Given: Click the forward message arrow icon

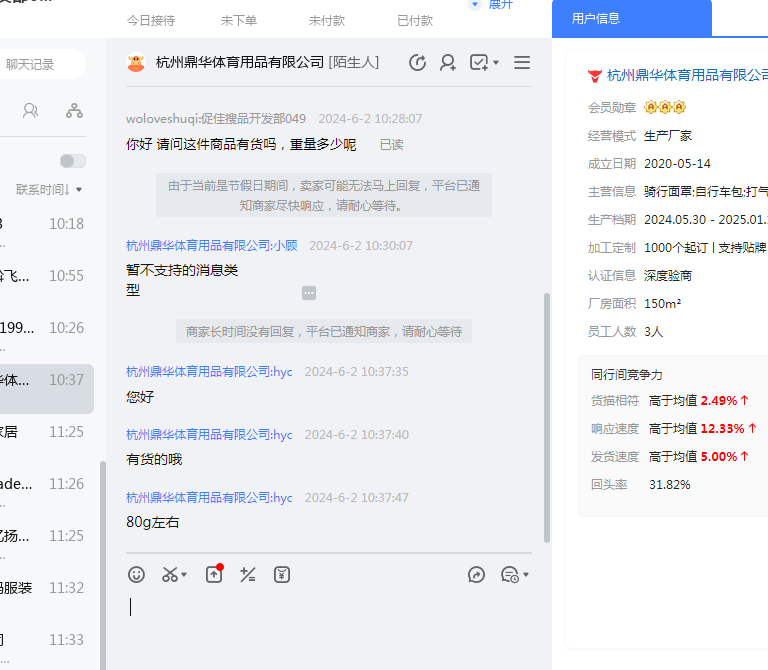Looking at the screenshot, I should [476, 574].
